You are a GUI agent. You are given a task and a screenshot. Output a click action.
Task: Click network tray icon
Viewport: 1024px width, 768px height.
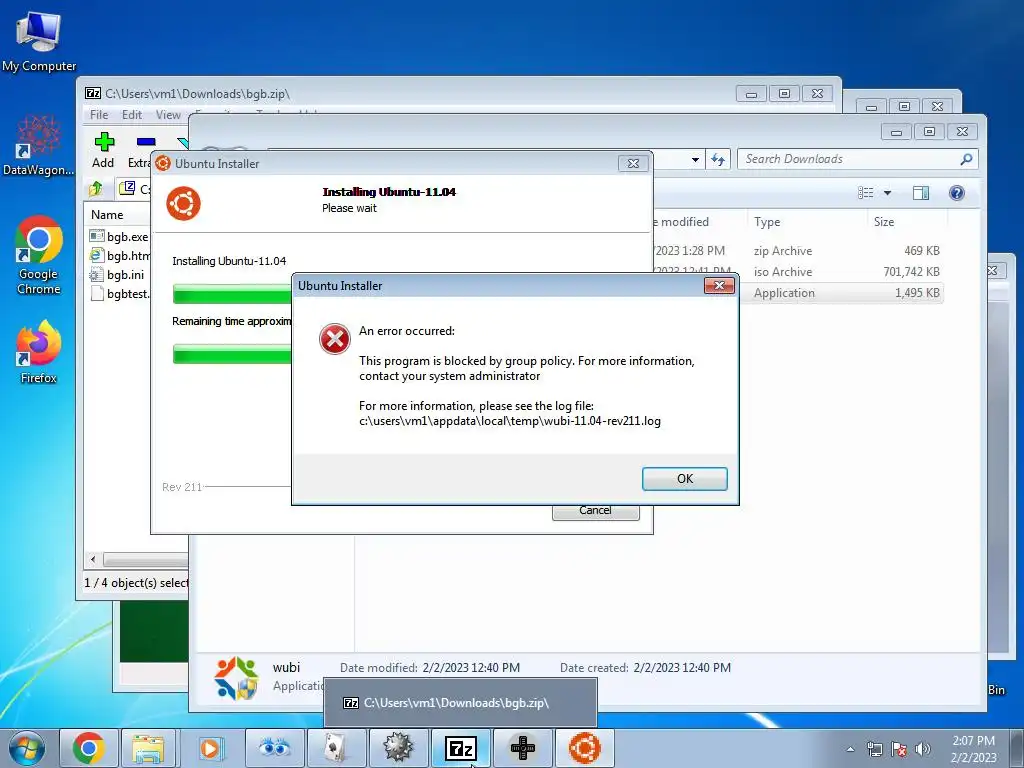point(874,749)
